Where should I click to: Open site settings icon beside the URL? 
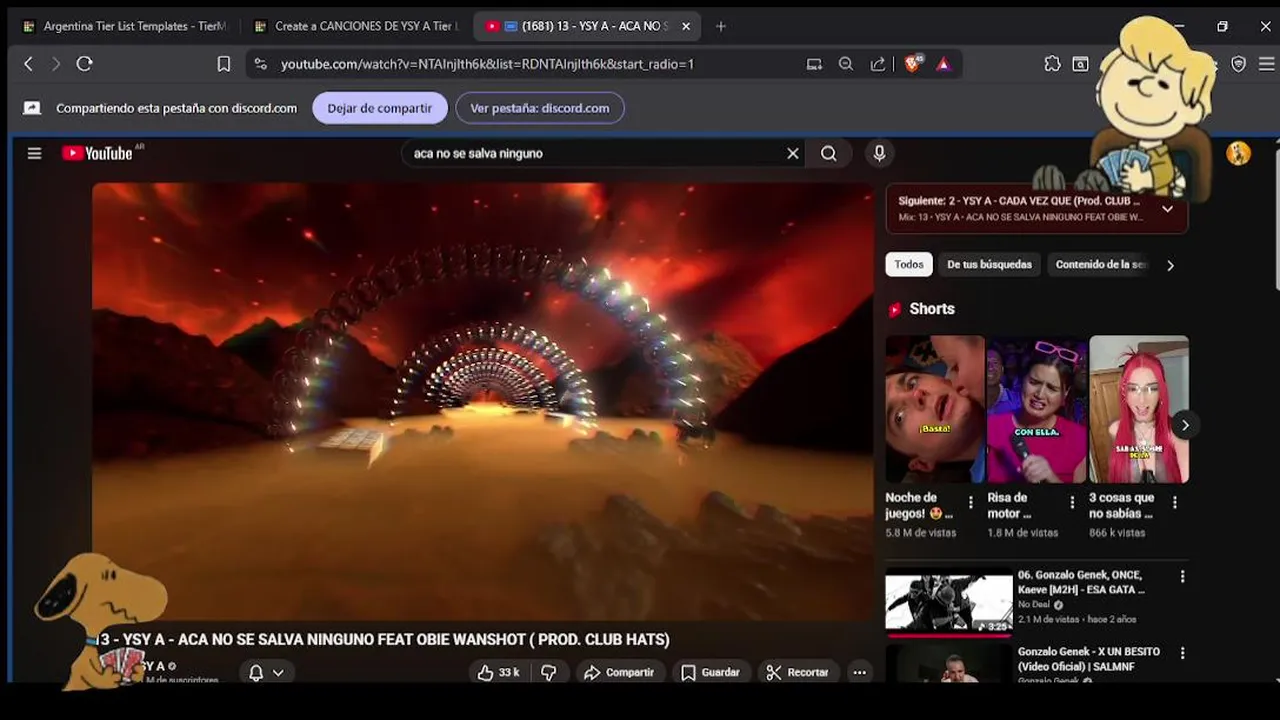260,64
